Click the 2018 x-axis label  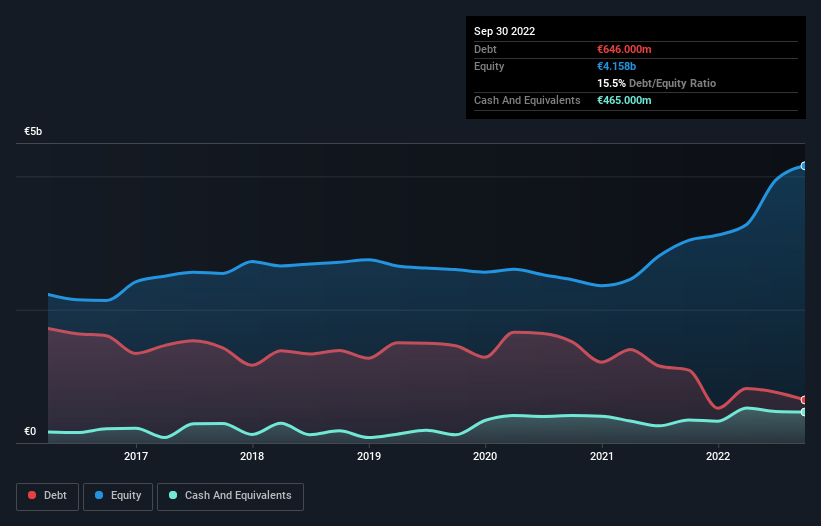pos(252,456)
